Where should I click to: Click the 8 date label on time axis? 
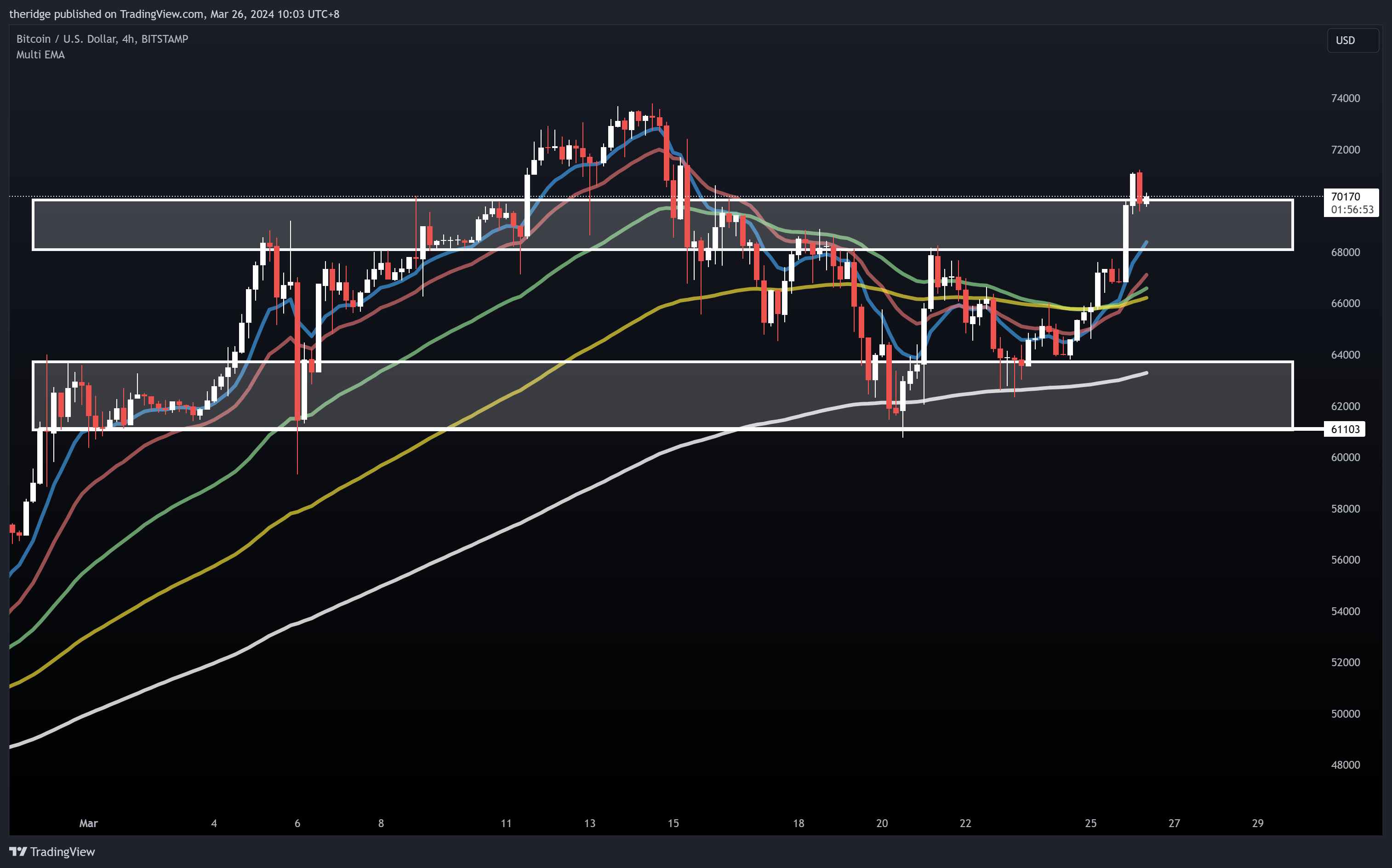381,823
